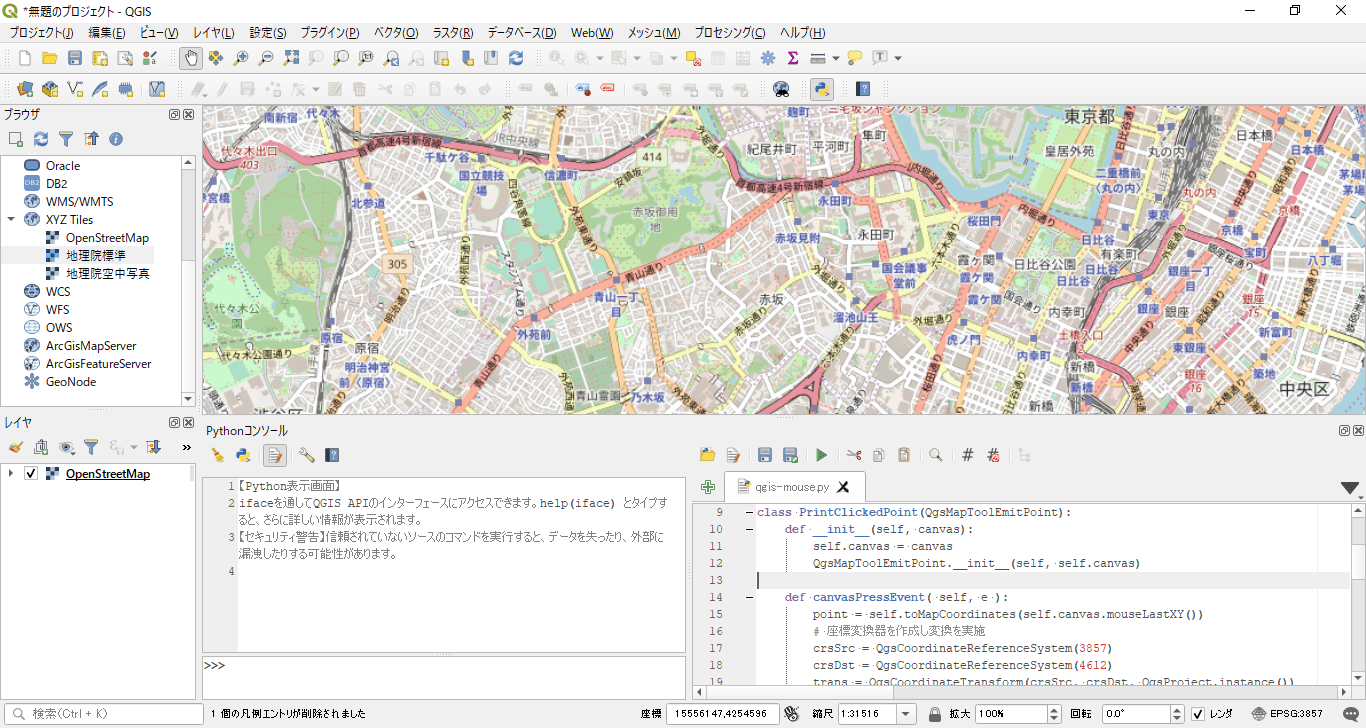
Task: Open project using the yellow folder icon
Action: point(49,58)
